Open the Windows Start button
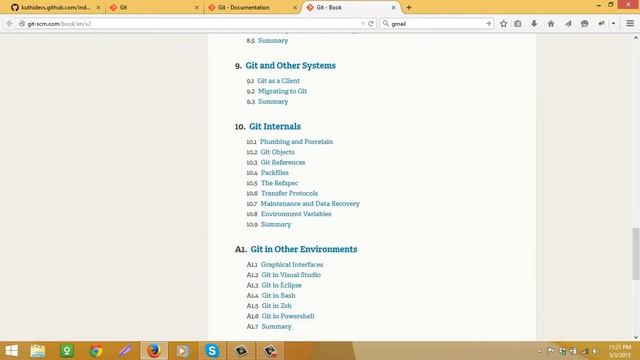 tap(11, 351)
